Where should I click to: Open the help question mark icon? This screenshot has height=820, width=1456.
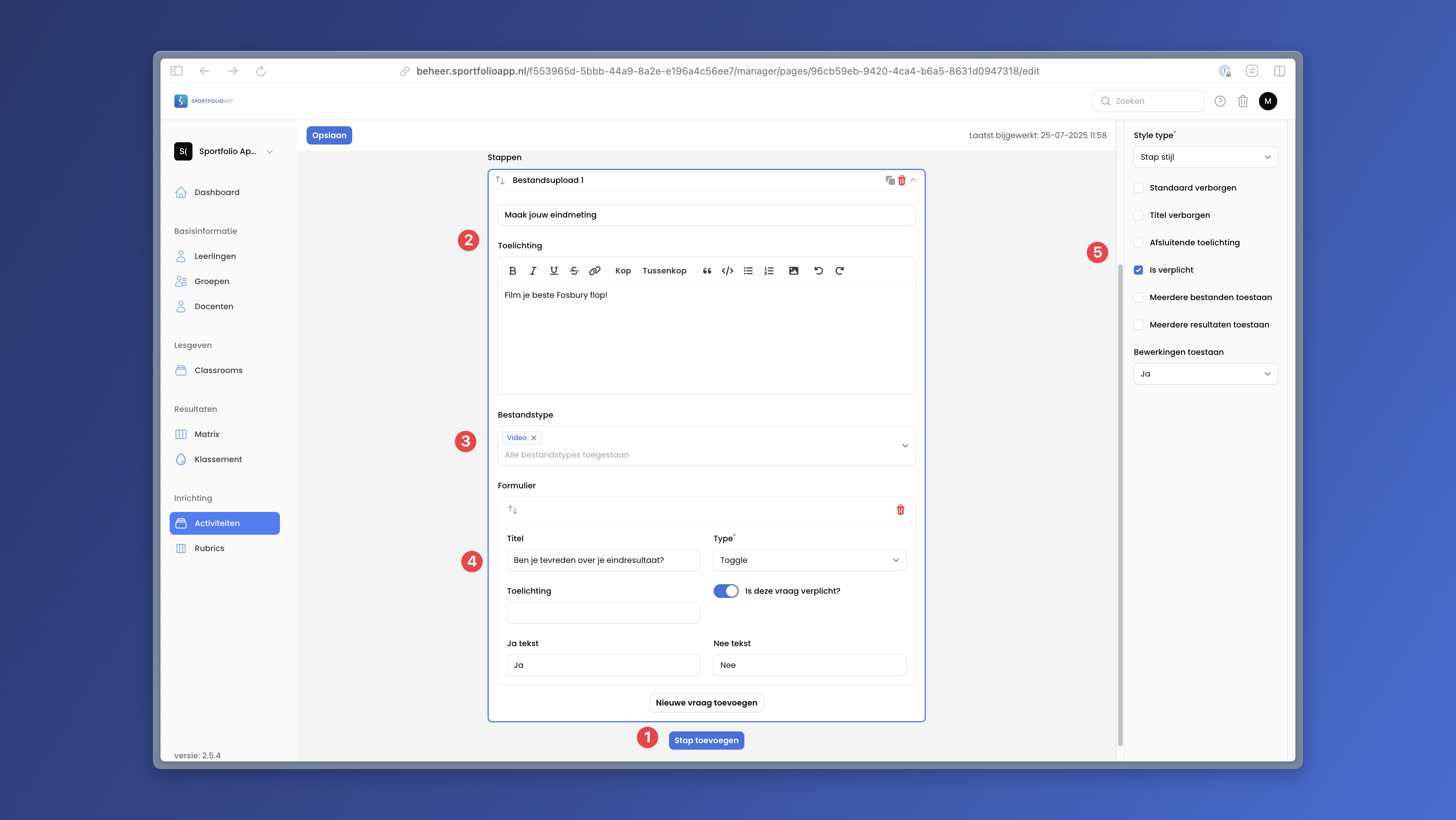1220,101
